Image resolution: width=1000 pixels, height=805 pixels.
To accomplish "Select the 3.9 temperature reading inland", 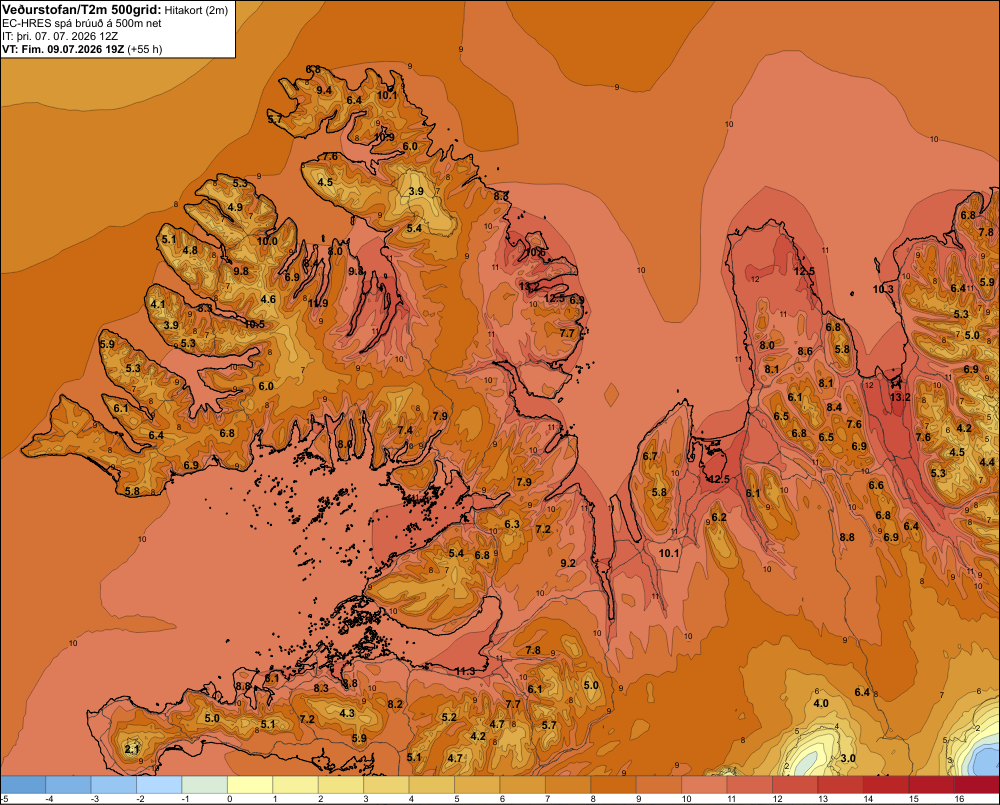I will click(416, 191).
